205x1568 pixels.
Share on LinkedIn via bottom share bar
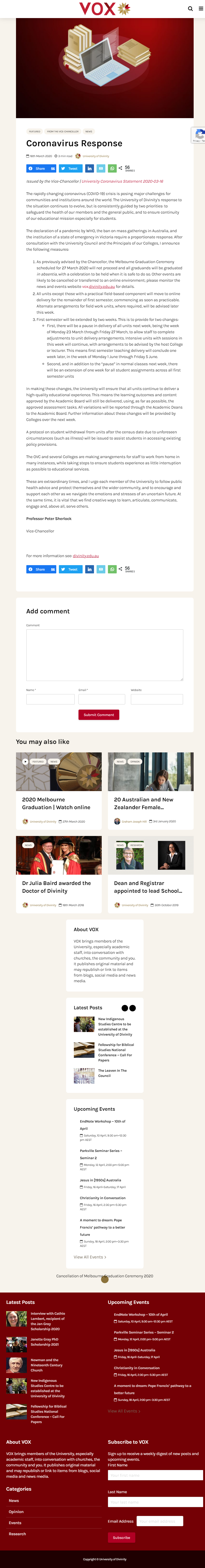(90, 569)
